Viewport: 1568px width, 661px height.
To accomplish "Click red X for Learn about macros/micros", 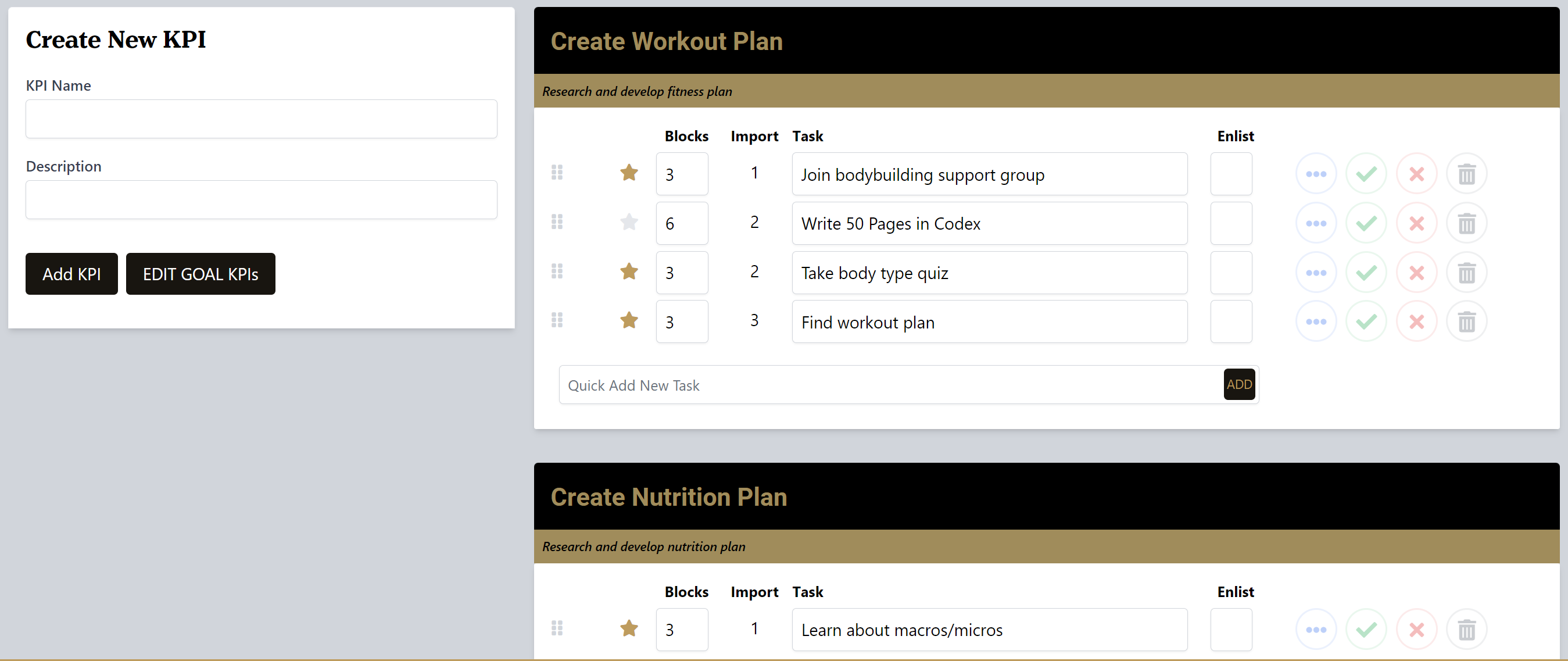I will (1416, 630).
